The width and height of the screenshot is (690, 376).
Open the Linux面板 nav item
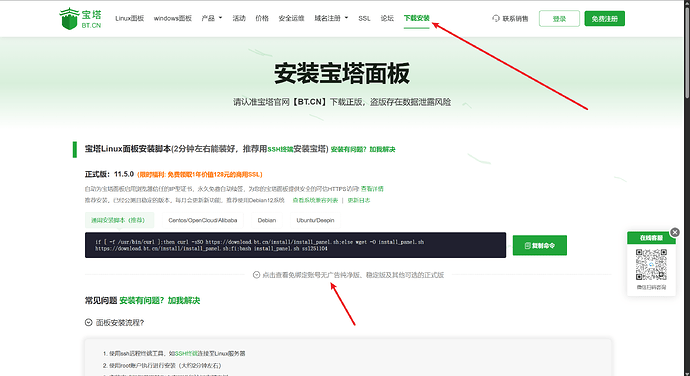click(129, 18)
